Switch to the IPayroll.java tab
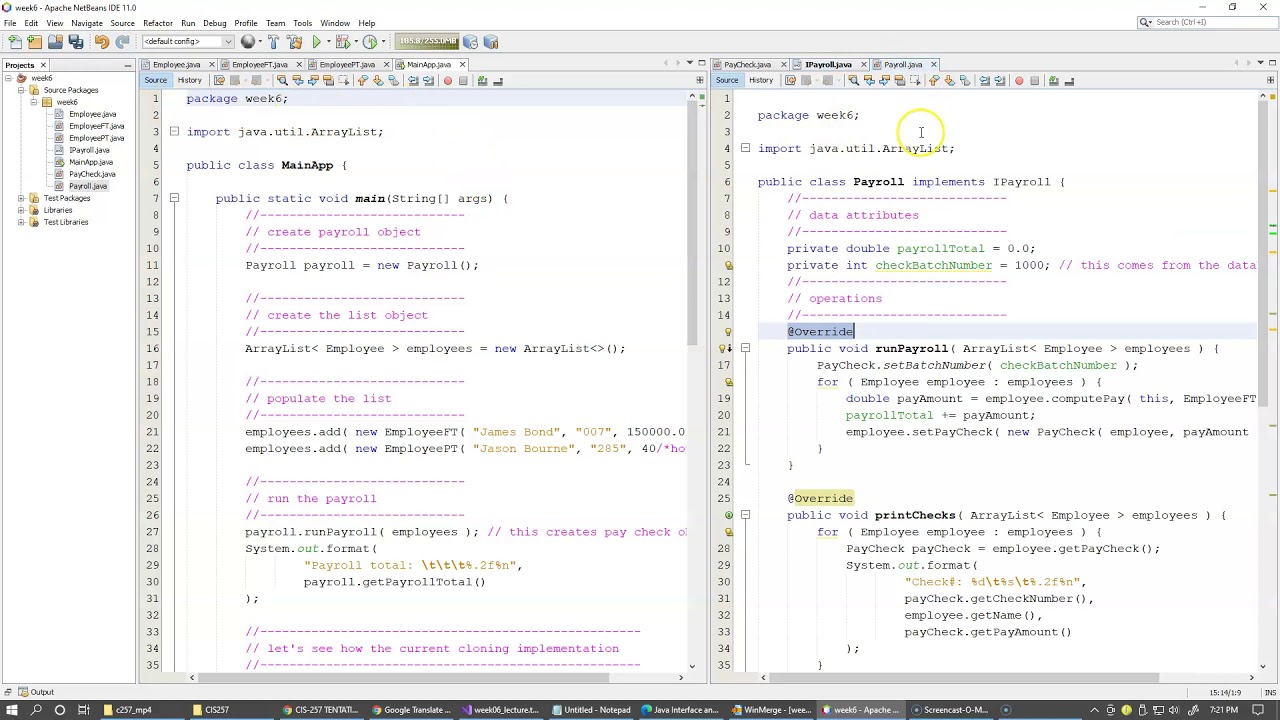The height and width of the screenshot is (720, 1280). (x=828, y=65)
